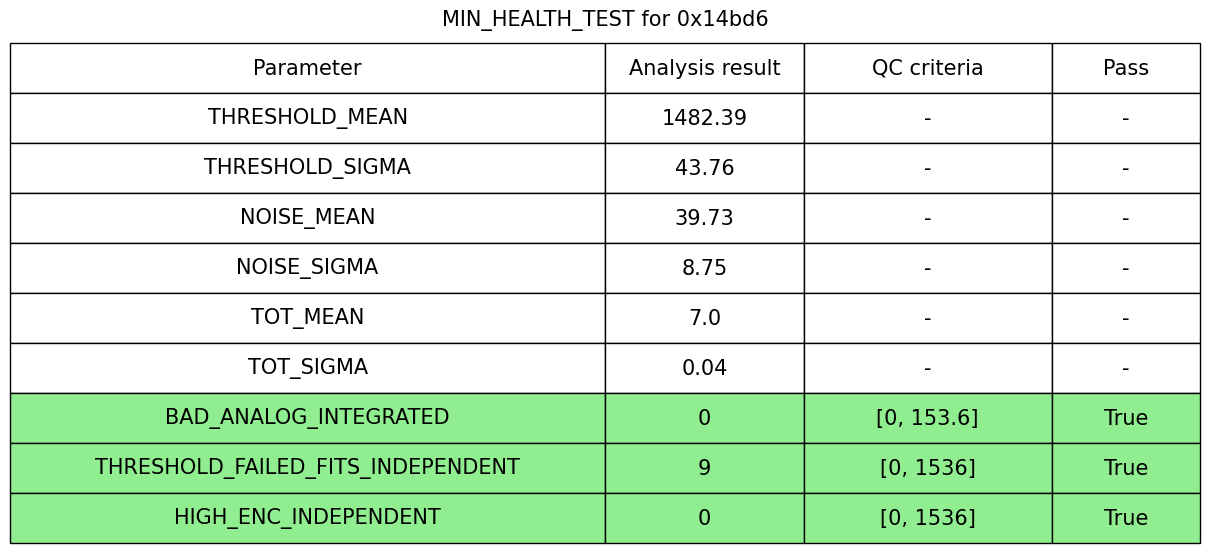1210x553 pixels.
Task: Click the NOISE_SIGMA parameter cell
Action: (307, 268)
